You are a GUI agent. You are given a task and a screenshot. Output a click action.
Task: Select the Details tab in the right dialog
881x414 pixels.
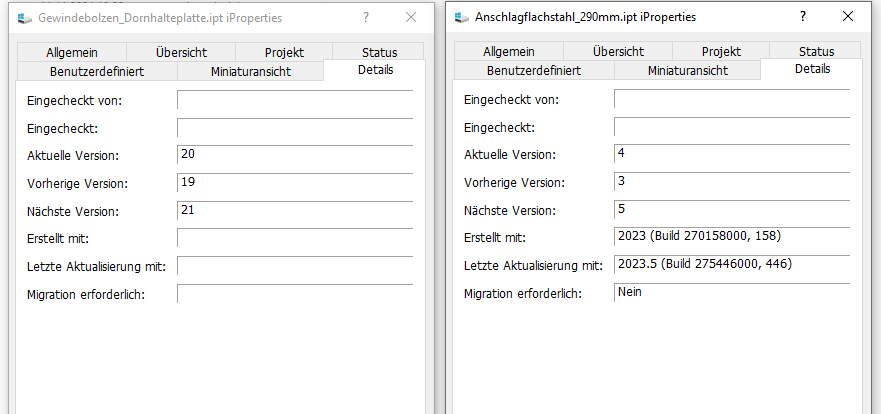click(x=812, y=69)
